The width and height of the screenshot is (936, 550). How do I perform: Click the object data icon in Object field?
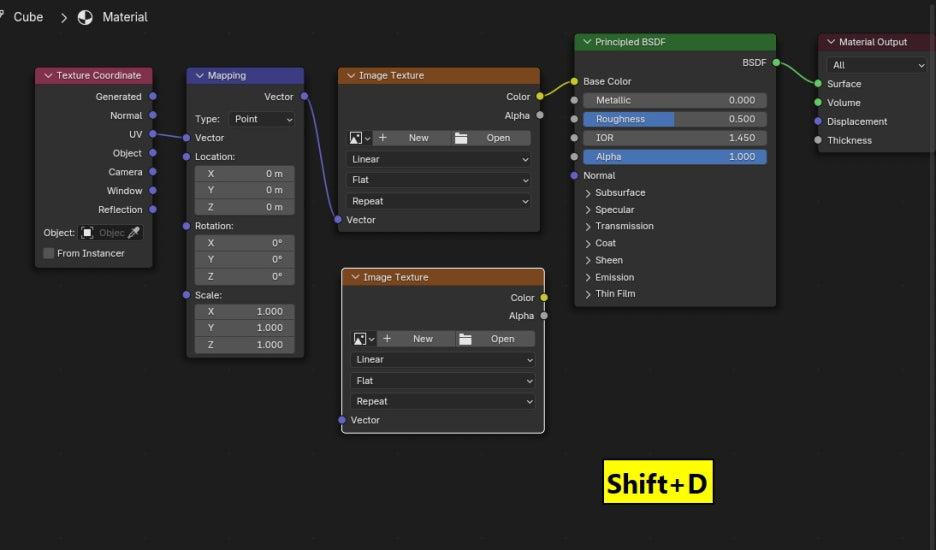[x=87, y=232]
